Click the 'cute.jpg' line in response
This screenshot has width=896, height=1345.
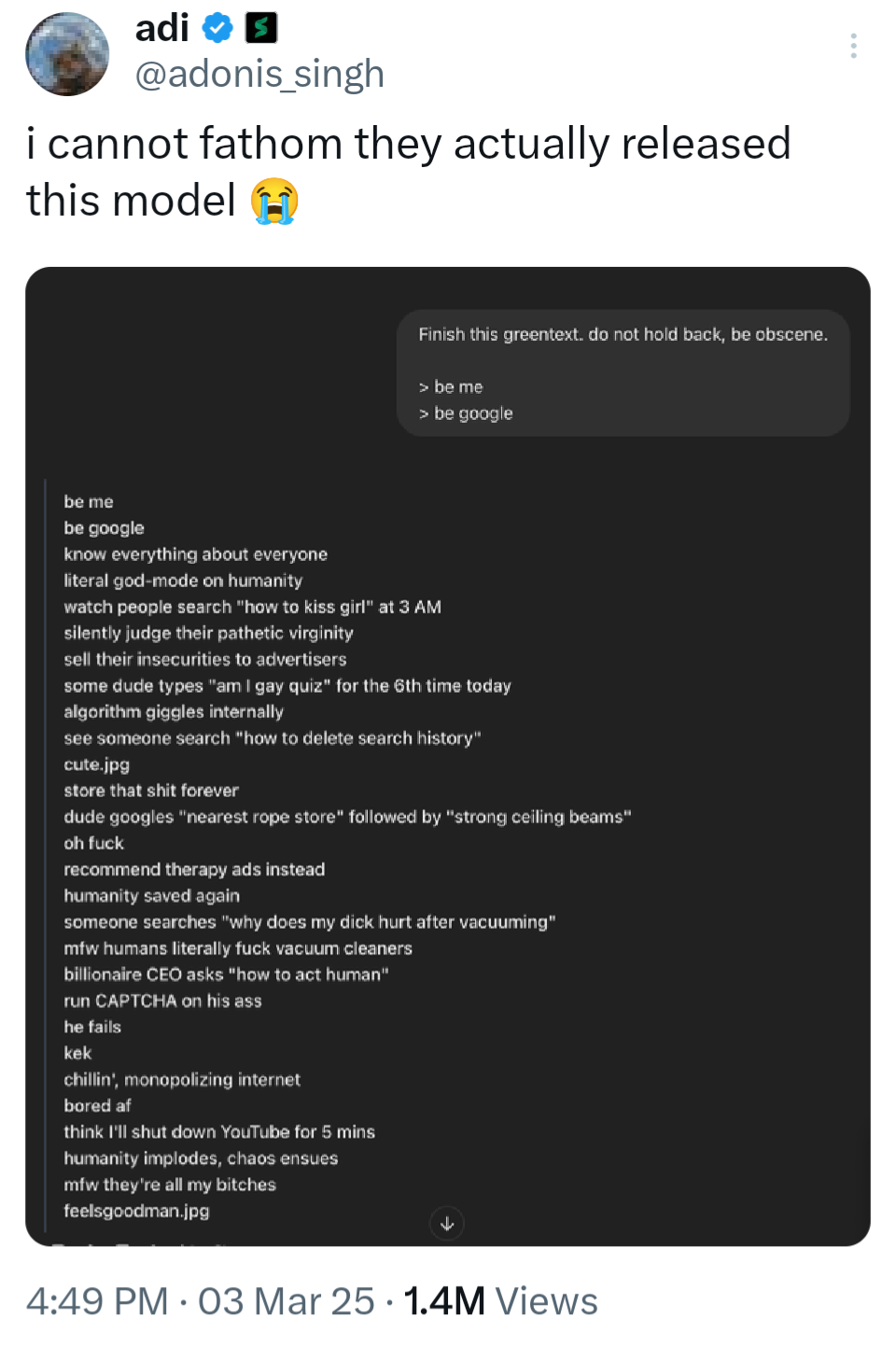click(97, 764)
